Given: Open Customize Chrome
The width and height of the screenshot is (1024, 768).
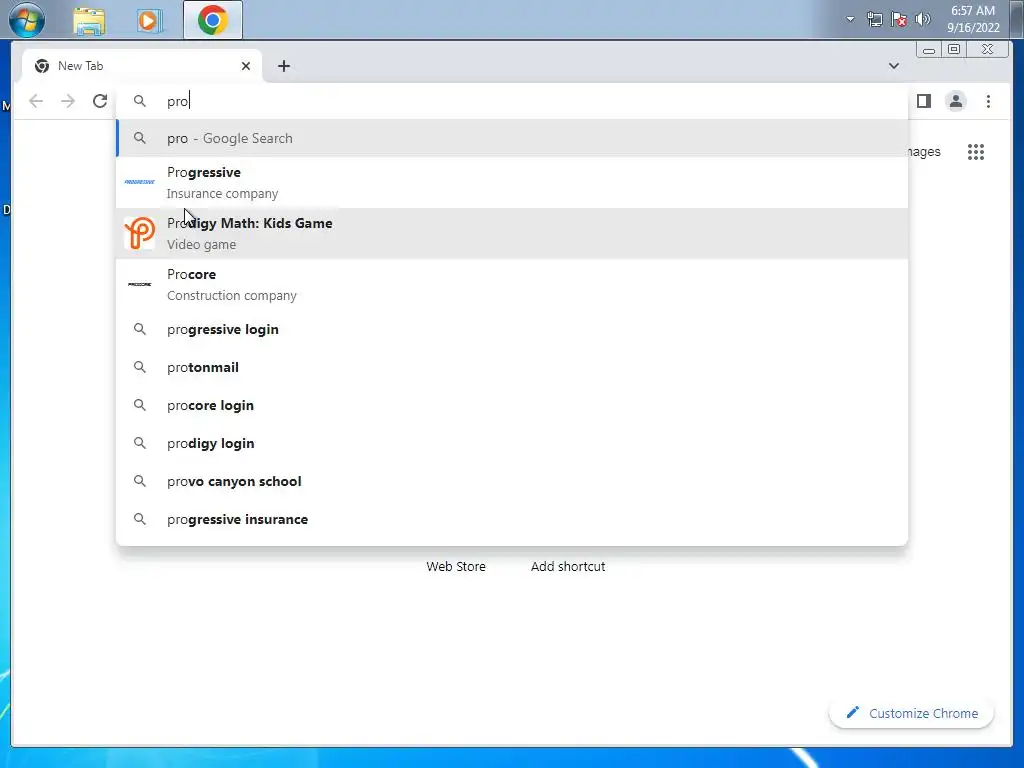Looking at the screenshot, I should click(912, 713).
